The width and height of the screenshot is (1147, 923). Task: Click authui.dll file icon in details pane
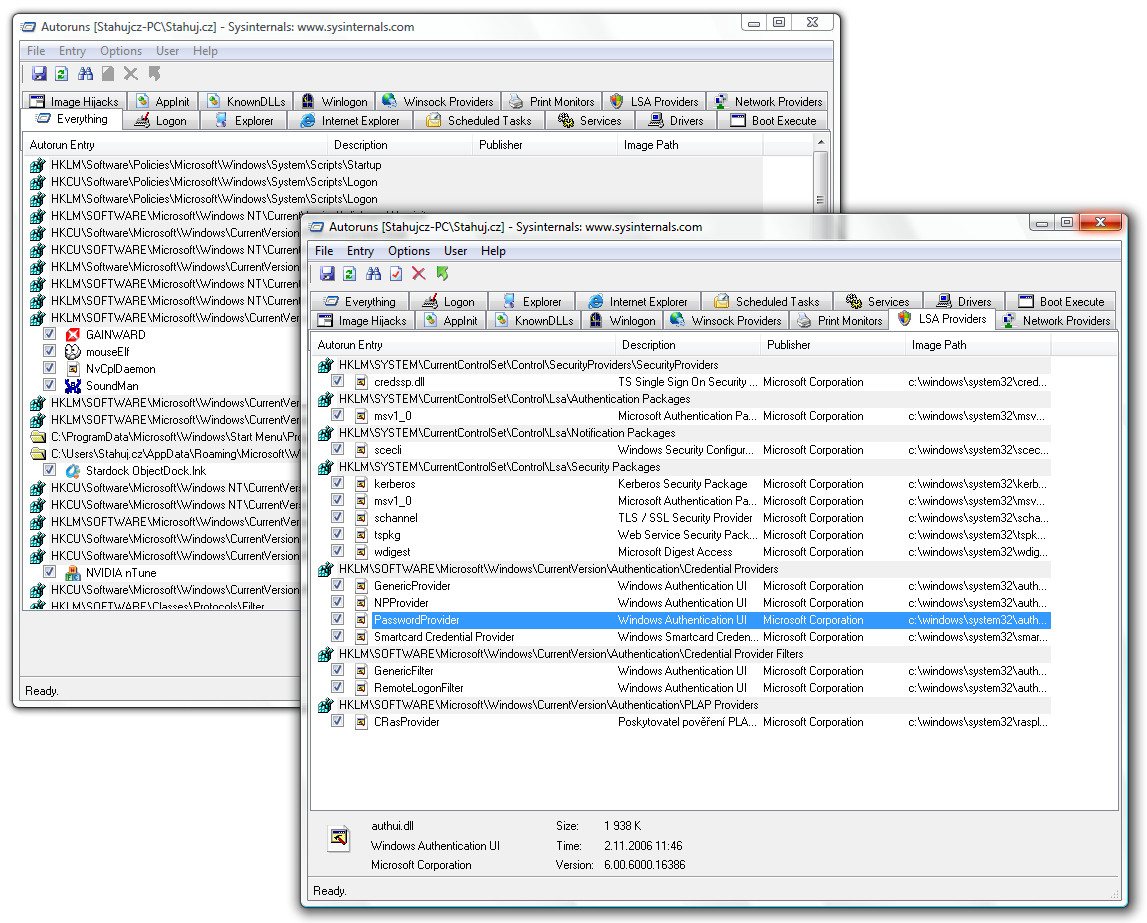coord(339,837)
